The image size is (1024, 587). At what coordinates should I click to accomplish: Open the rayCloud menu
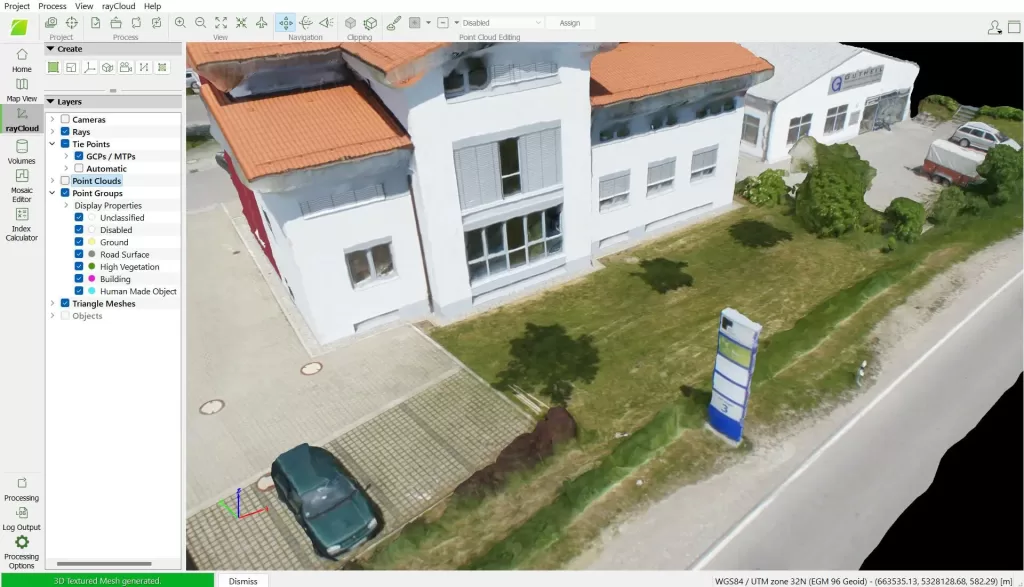click(x=118, y=6)
